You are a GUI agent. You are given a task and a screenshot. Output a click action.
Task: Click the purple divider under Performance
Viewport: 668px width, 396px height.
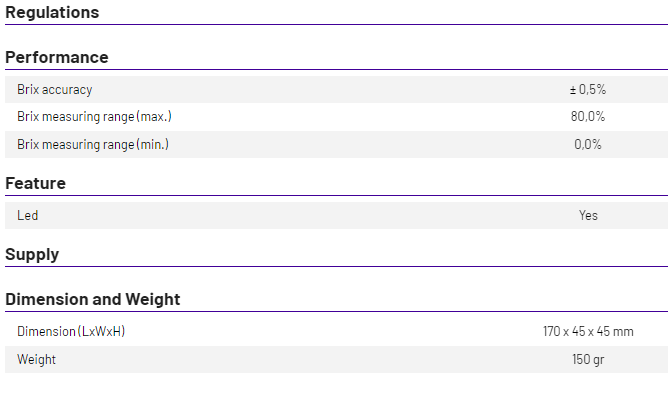tap(337, 69)
